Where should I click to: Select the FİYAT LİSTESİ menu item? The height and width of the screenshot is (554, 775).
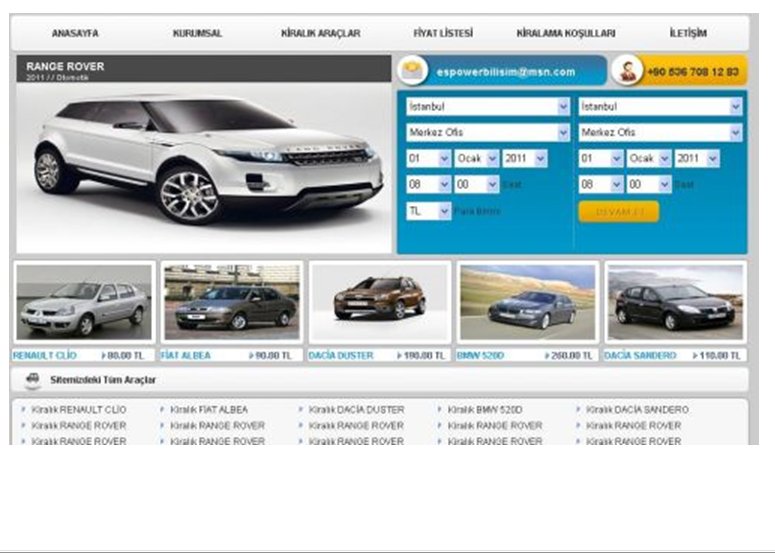point(443,33)
